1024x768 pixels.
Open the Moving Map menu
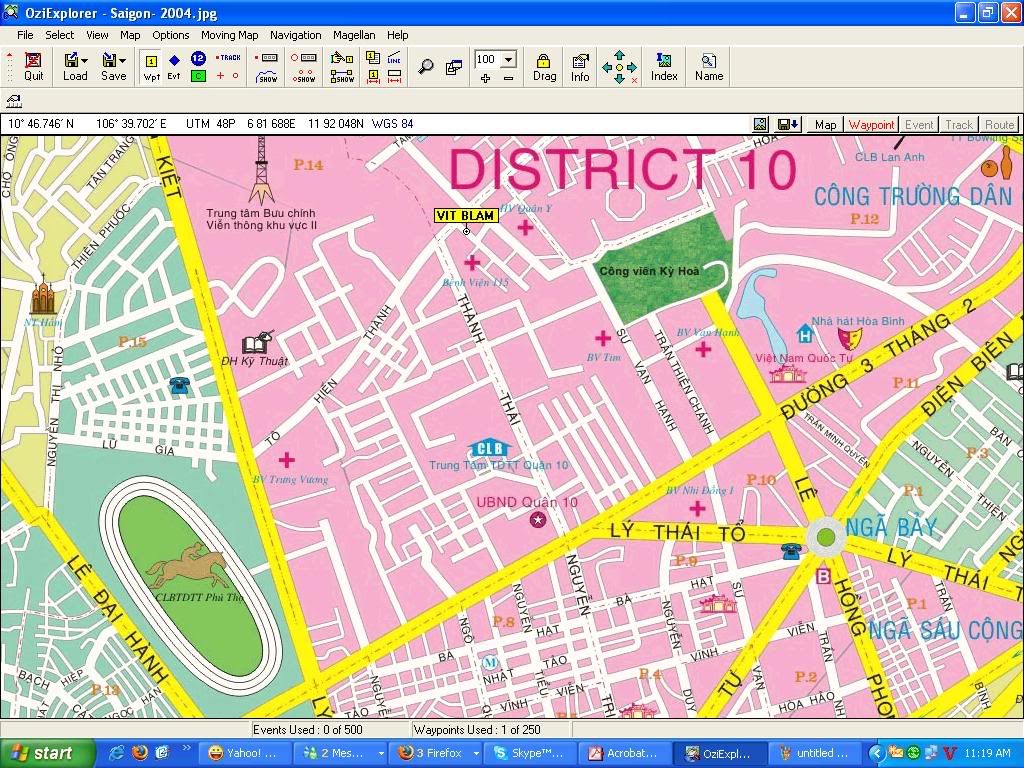(x=229, y=35)
